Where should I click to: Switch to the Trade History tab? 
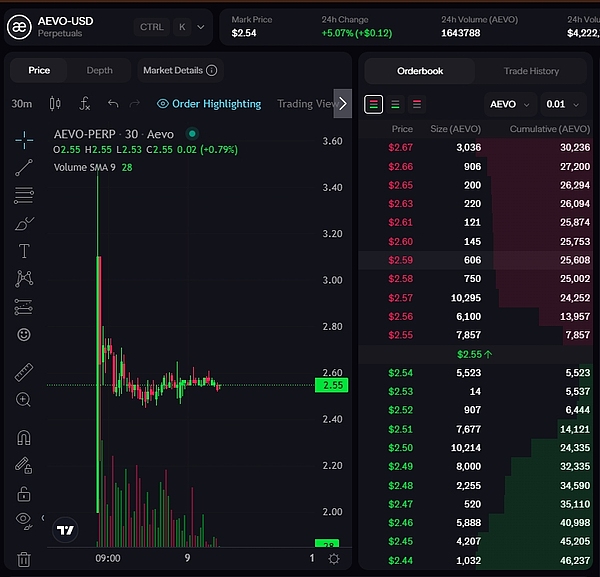click(531, 71)
